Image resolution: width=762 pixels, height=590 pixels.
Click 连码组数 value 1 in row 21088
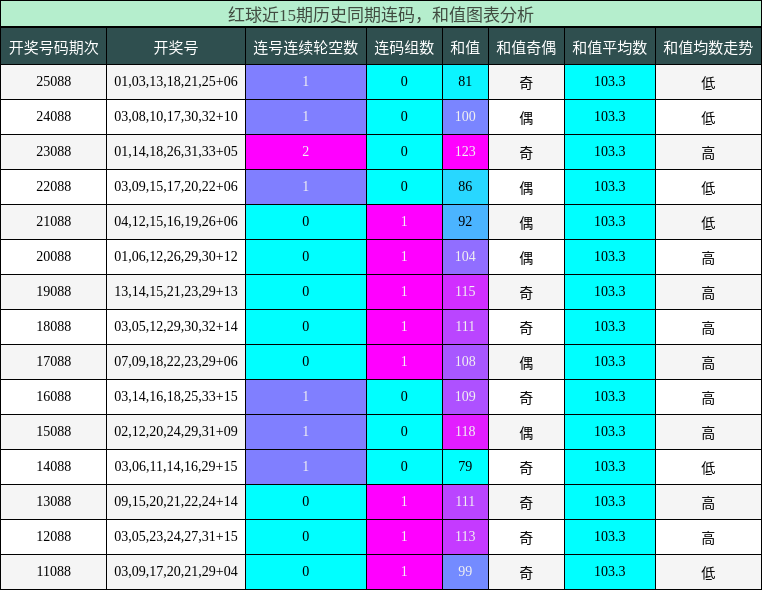coord(404,222)
